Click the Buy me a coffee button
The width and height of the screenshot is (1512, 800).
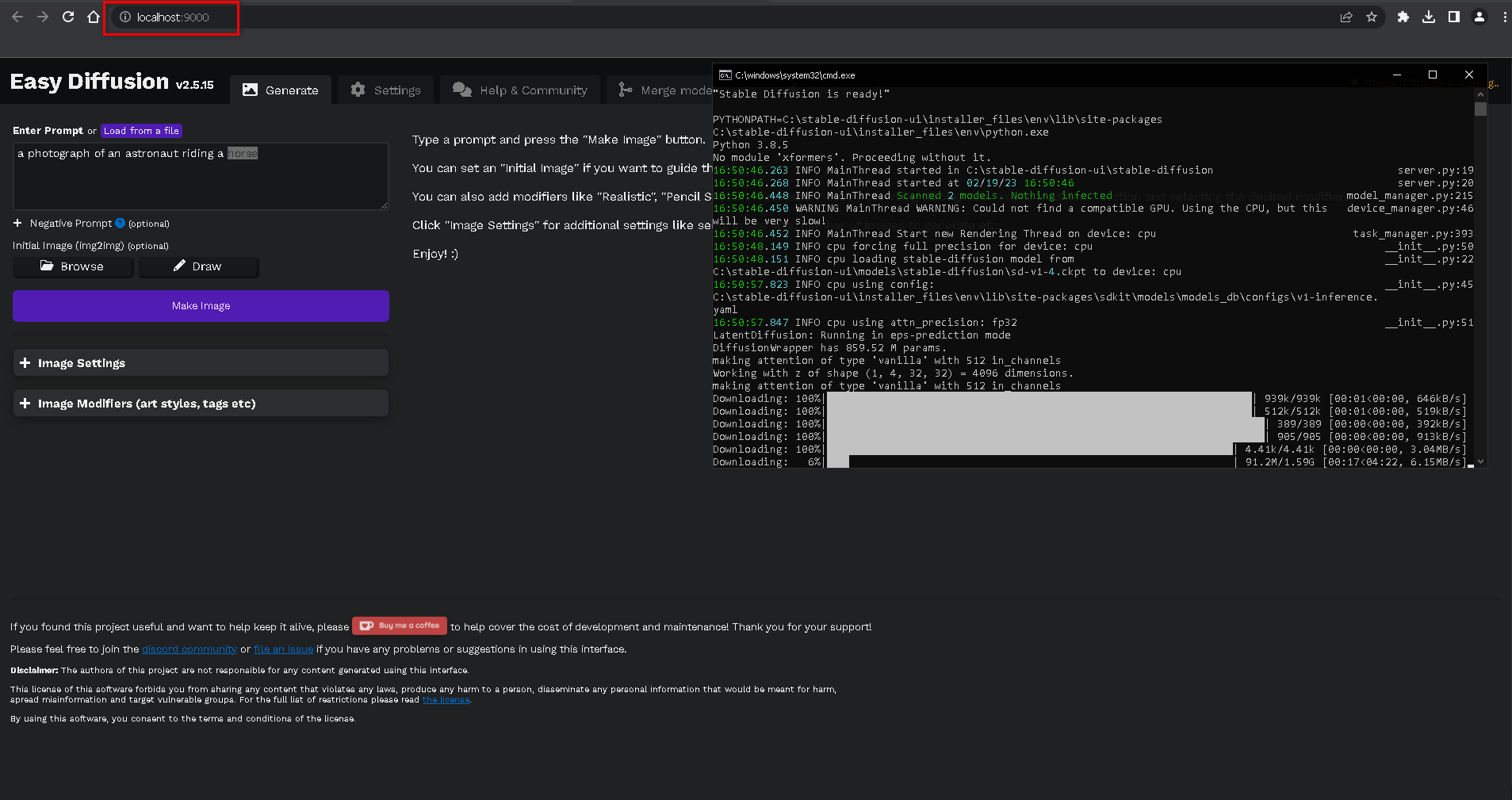(x=400, y=626)
